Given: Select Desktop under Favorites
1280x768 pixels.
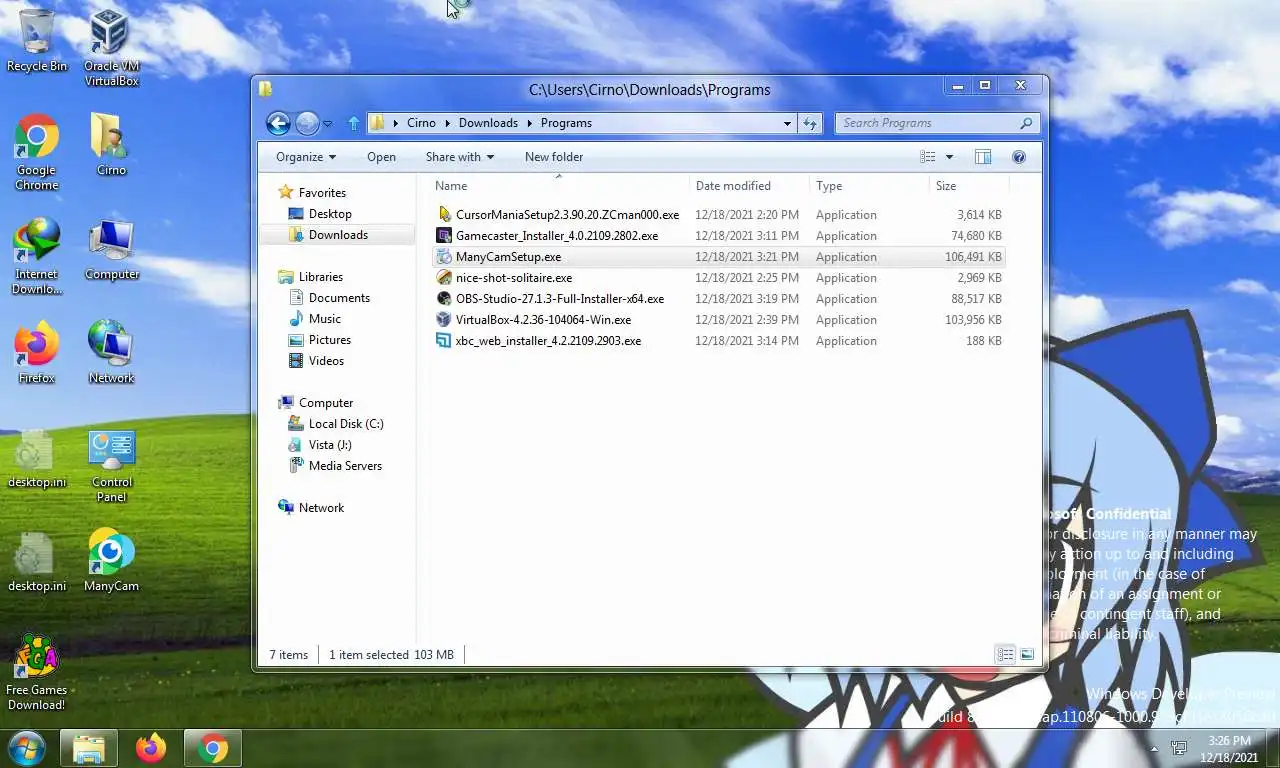Looking at the screenshot, I should (x=330, y=214).
